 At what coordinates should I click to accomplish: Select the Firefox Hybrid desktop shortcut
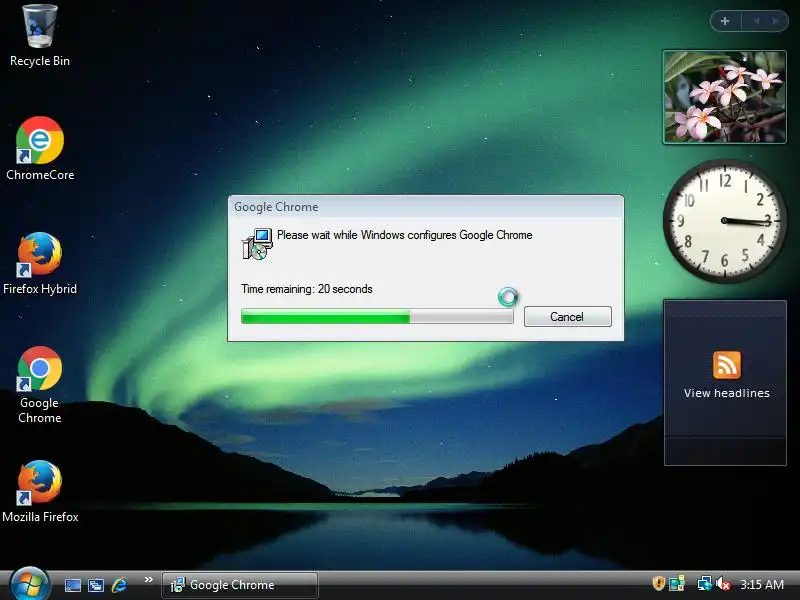(x=40, y=263)
